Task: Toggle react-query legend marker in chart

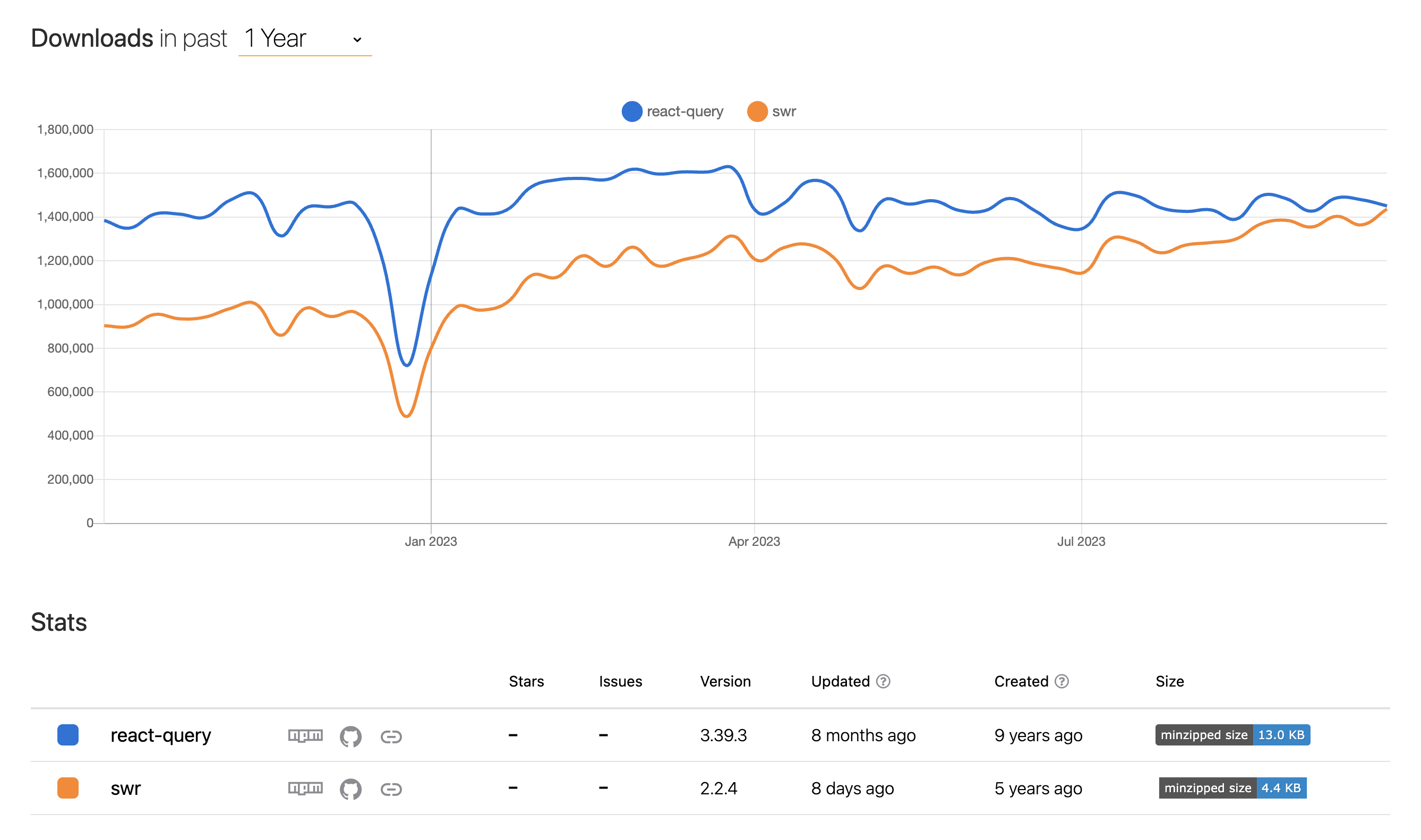Action: [x=631, y=112]
